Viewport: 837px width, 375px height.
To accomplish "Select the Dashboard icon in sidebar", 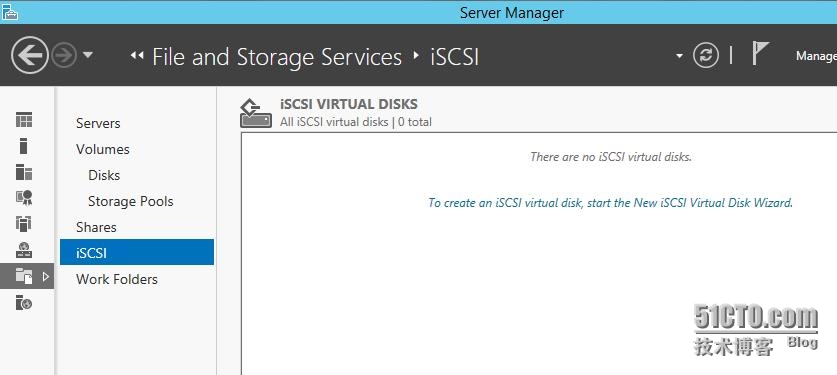I will click(x=24, y=119).
